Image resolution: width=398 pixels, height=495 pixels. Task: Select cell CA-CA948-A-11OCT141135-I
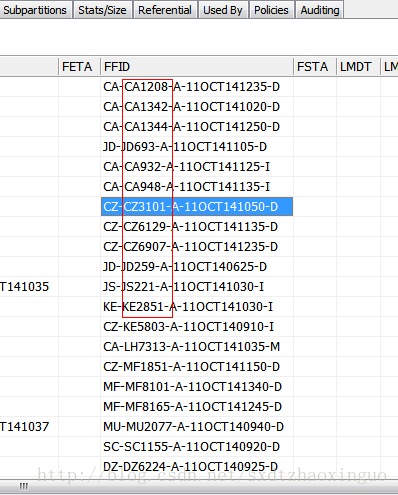197,187
